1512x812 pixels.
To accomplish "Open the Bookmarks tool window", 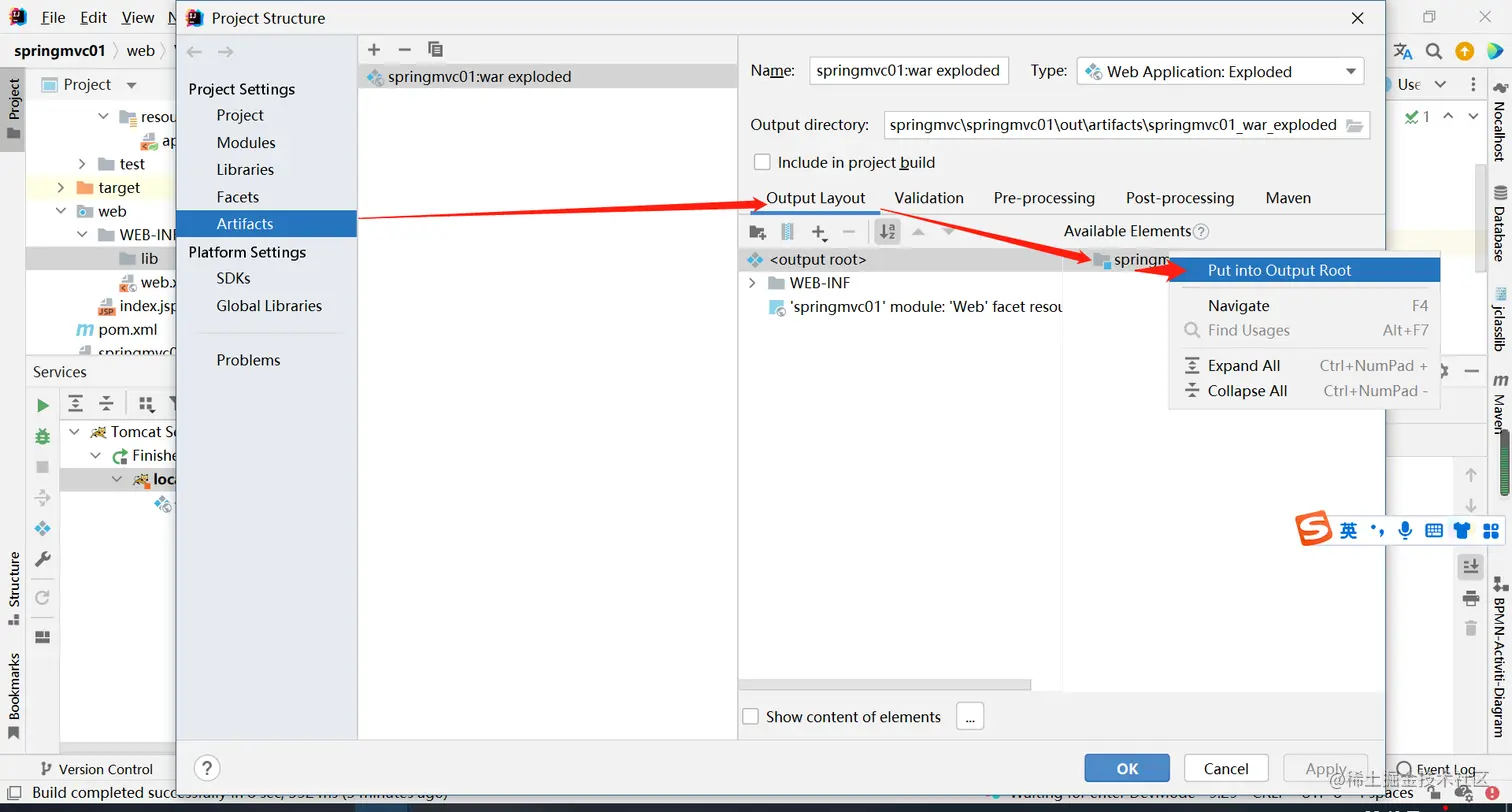I will pyautogui.click(x=14, y=695).
